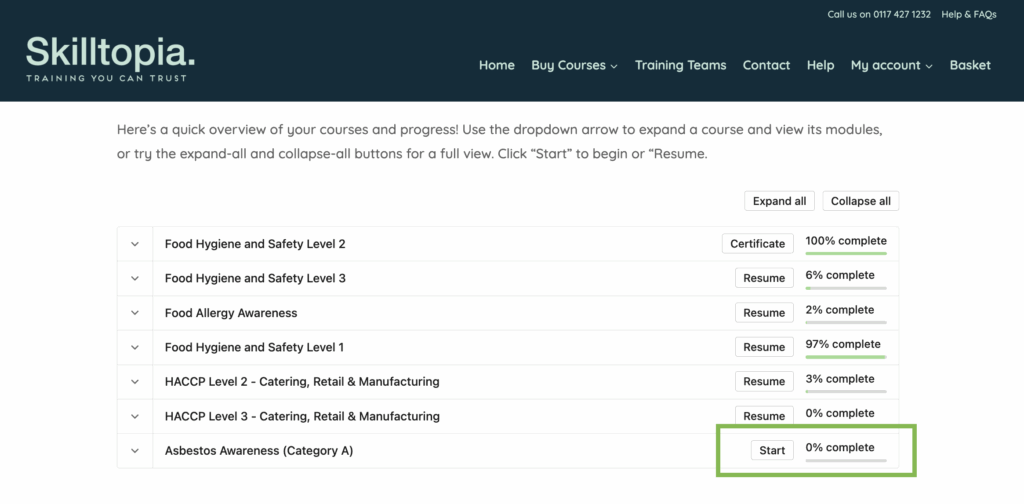Navigate to the Contact page
The width and height of the screenshot is (1024, 504).
tap(766, 65)
